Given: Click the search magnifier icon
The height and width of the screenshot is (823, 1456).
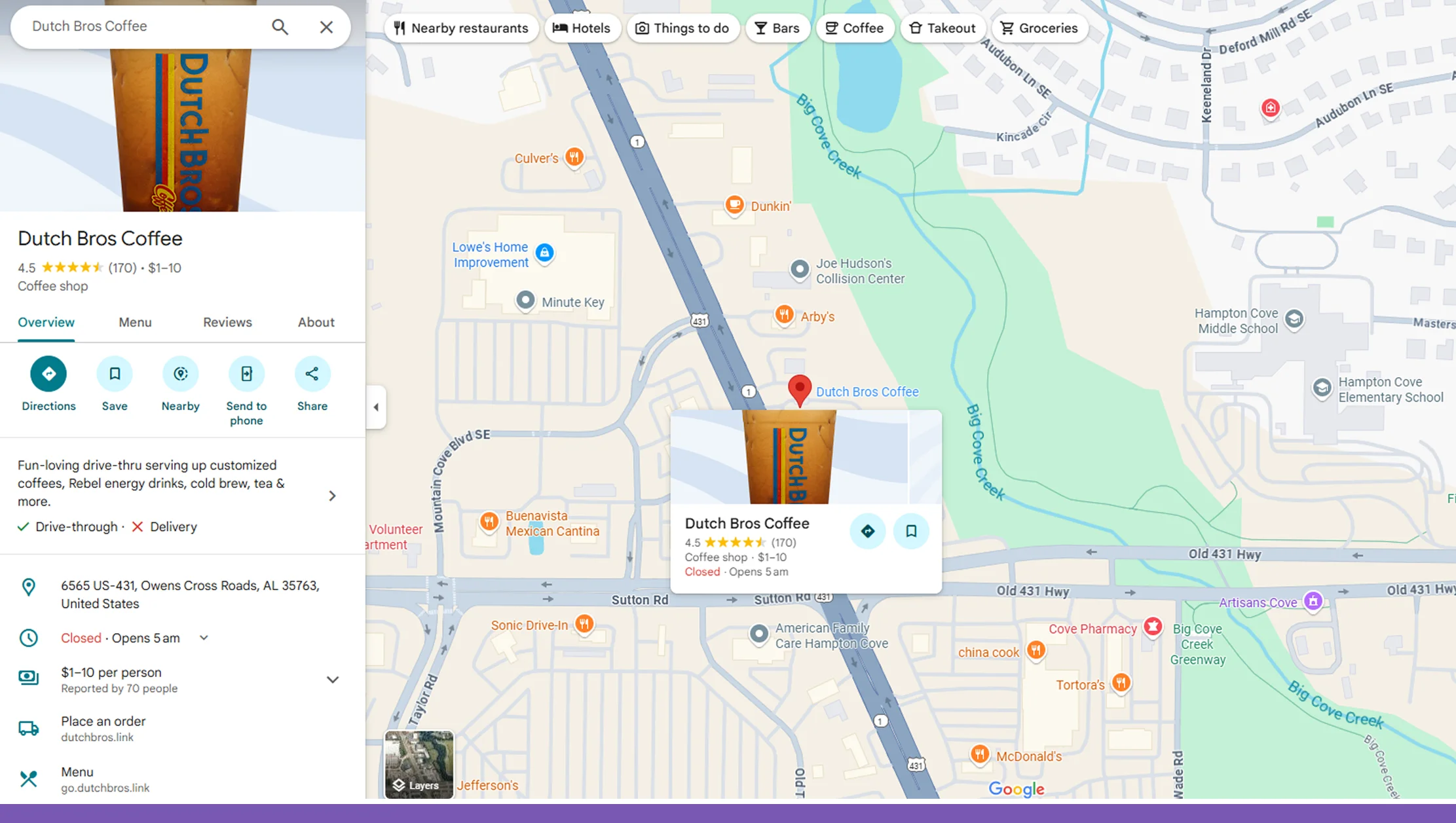Looking at the screenshot, I should (280, 27).
